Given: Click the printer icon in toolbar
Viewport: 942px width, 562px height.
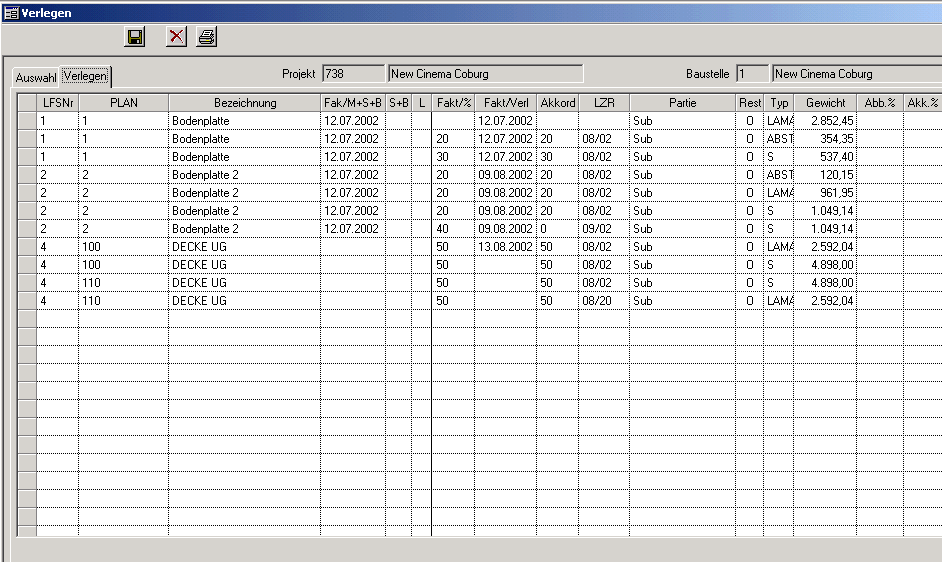Looking at the screenshot, I should (206, 37).
